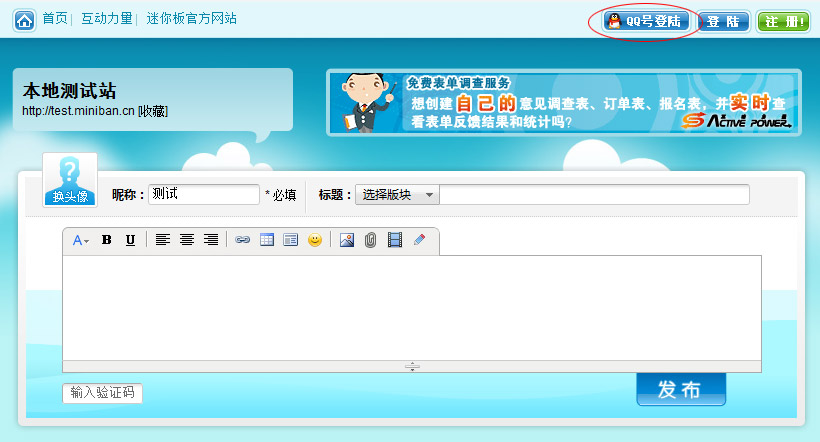Click the 免费表单调查服务 banner ad
The image size is (820, 442).
click(564, 103)
